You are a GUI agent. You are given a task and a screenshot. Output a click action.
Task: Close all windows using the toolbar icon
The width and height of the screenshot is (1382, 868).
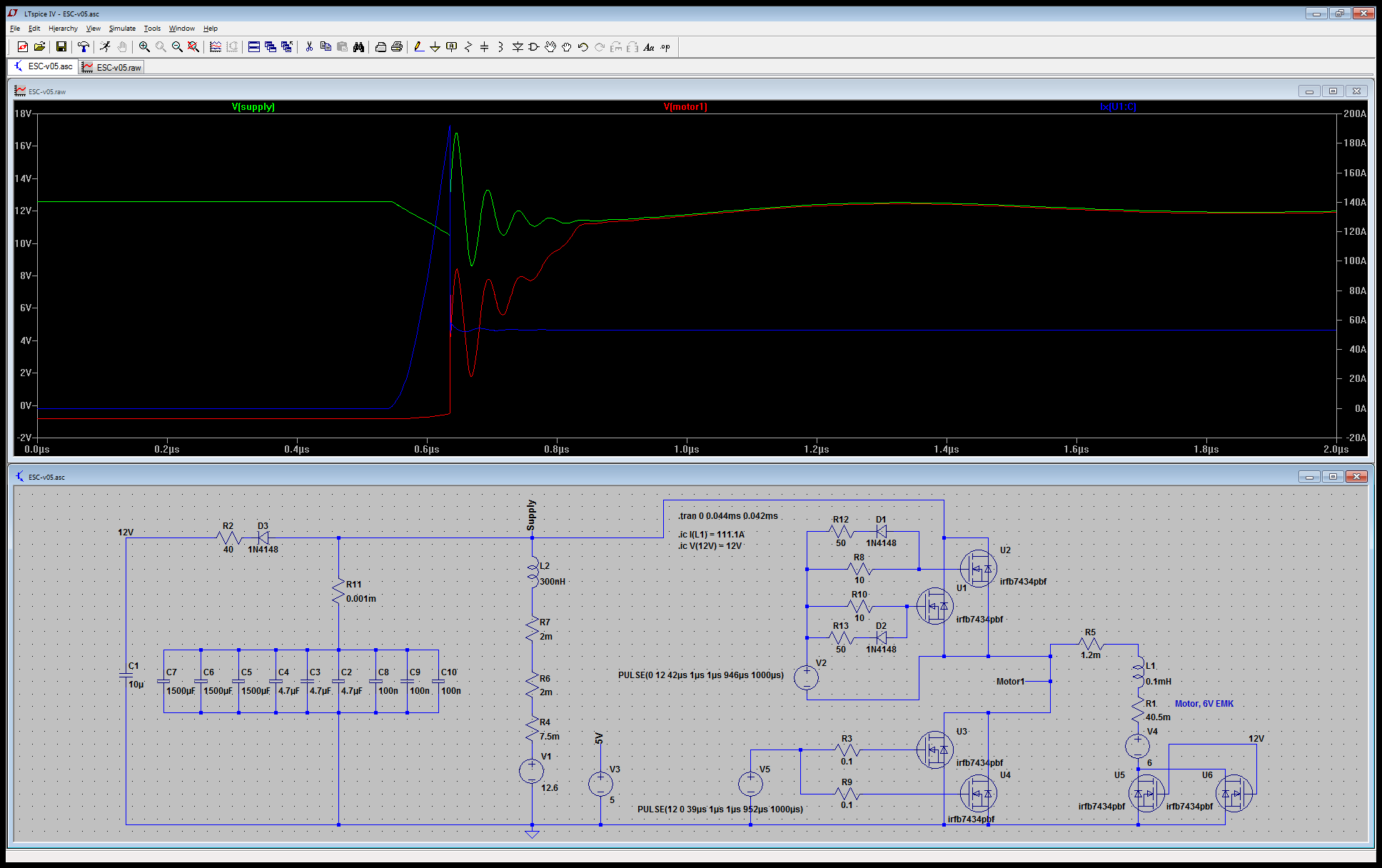coord(287,47)
